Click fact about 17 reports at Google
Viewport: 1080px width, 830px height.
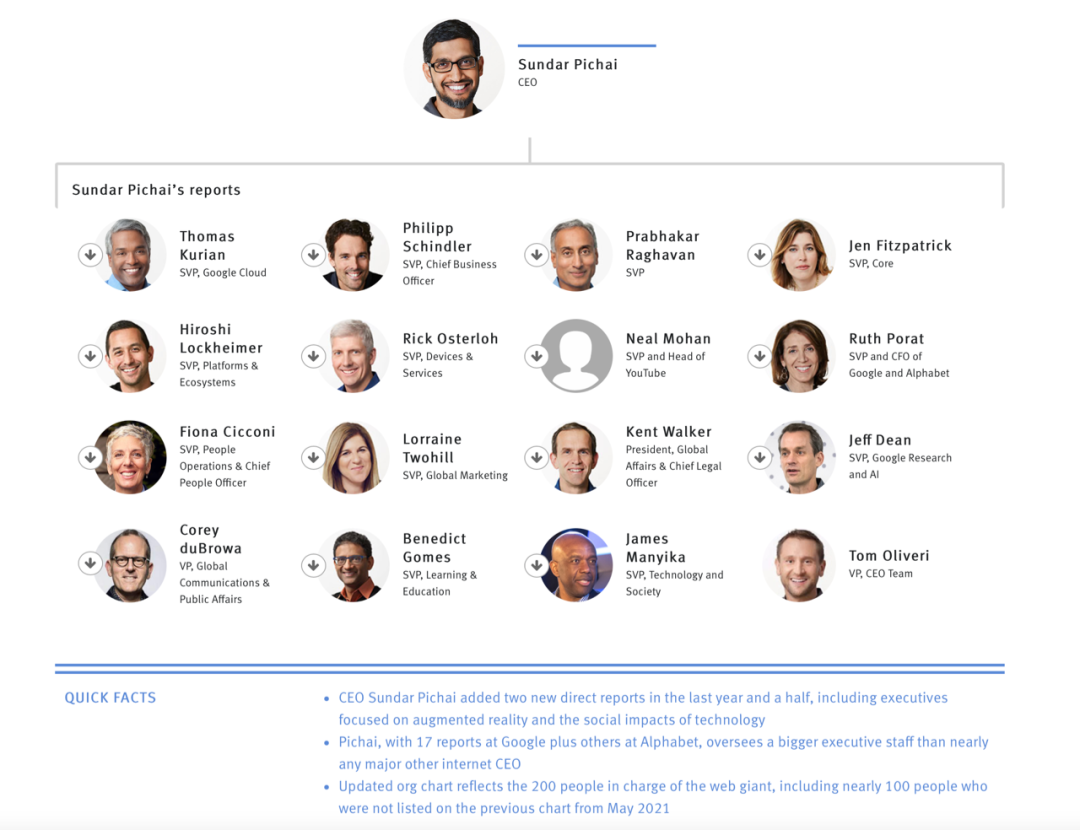point(663,752)
